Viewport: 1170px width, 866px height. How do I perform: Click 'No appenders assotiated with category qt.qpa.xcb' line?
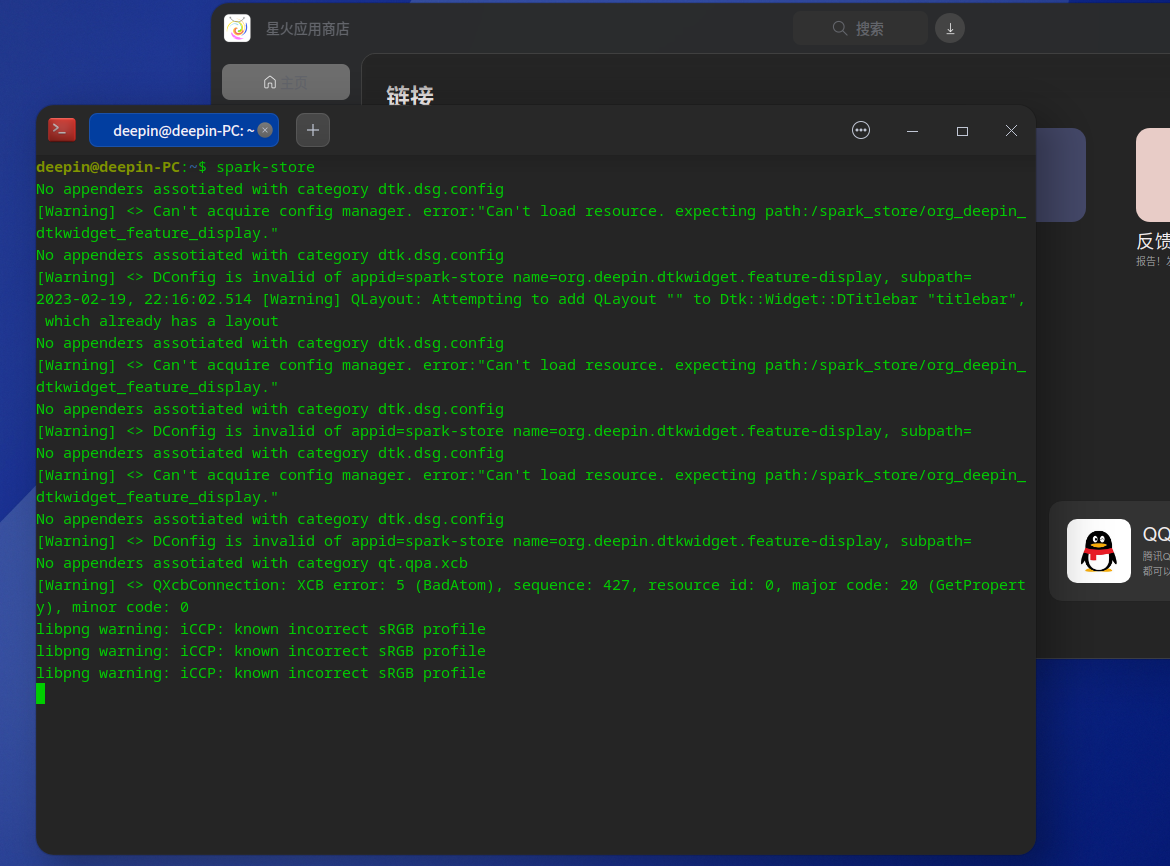[252, 563]
